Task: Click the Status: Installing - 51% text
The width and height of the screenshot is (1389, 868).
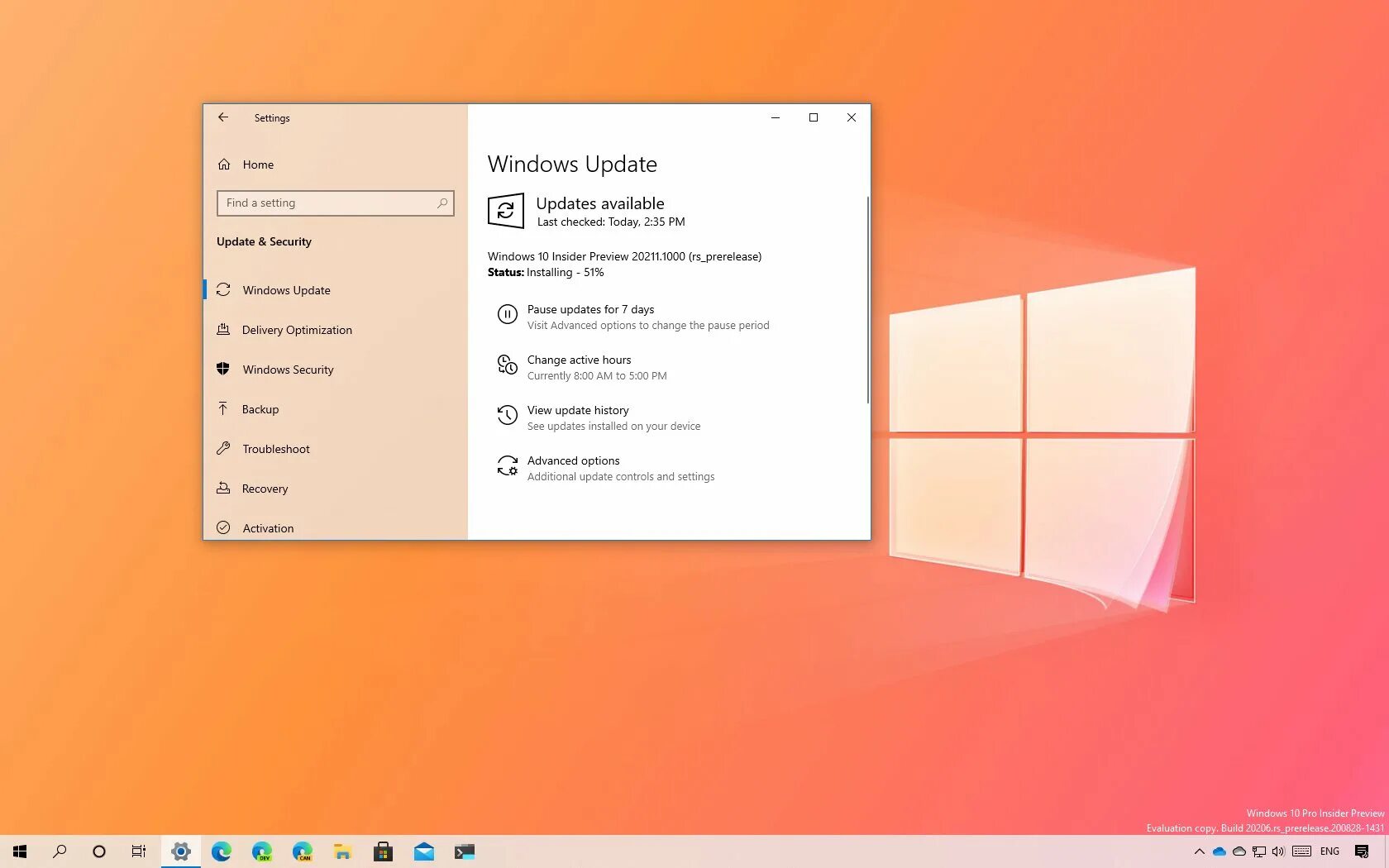Action: coord(546,272)
